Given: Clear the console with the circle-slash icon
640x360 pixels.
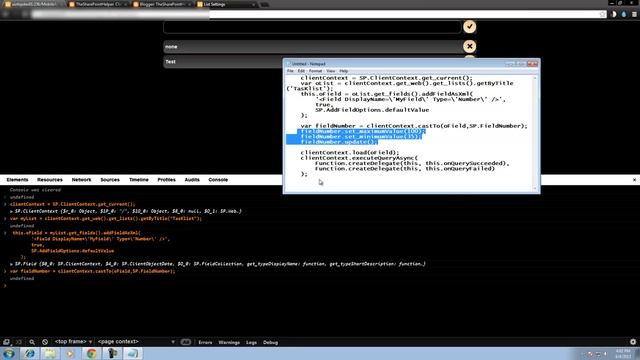Looking at the screenshot, I should pos(45,342).
